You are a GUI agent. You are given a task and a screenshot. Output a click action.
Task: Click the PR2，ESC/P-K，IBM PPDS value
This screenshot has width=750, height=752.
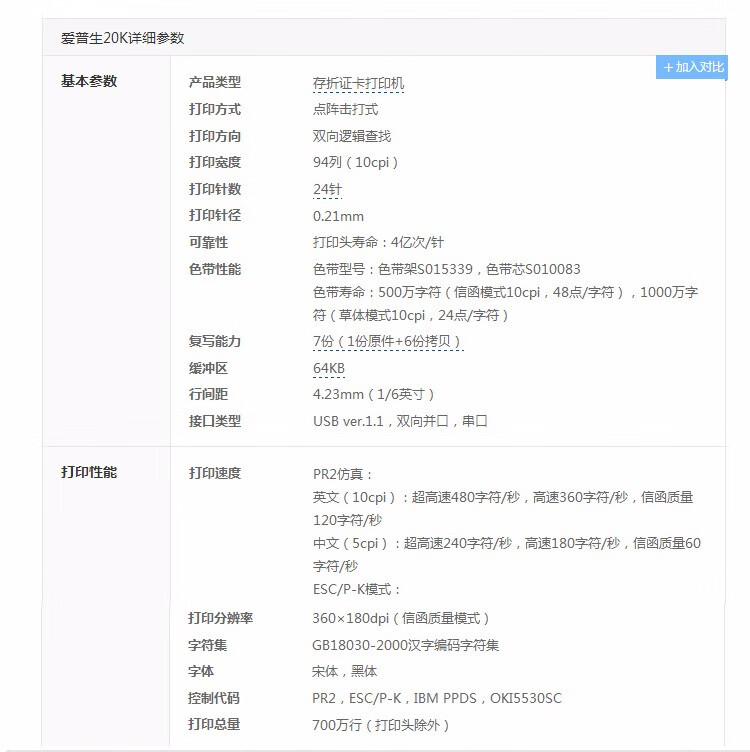pyautogui.click(x=437, y=698)
